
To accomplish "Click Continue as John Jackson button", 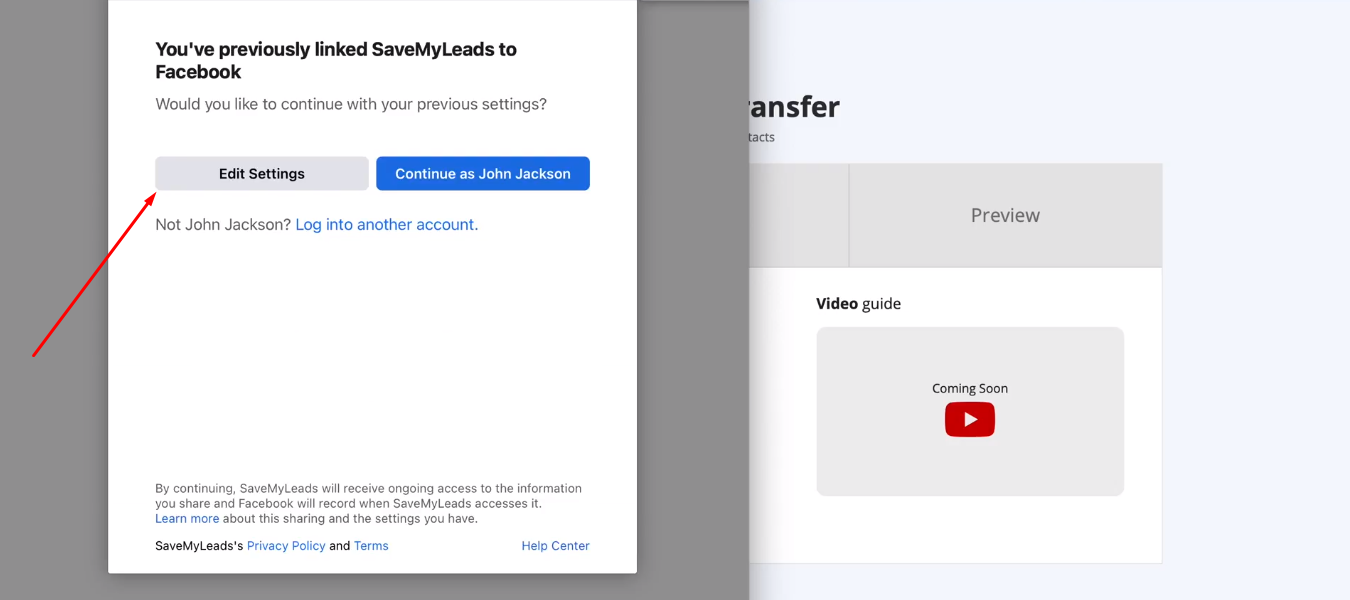I will [483, 173].
